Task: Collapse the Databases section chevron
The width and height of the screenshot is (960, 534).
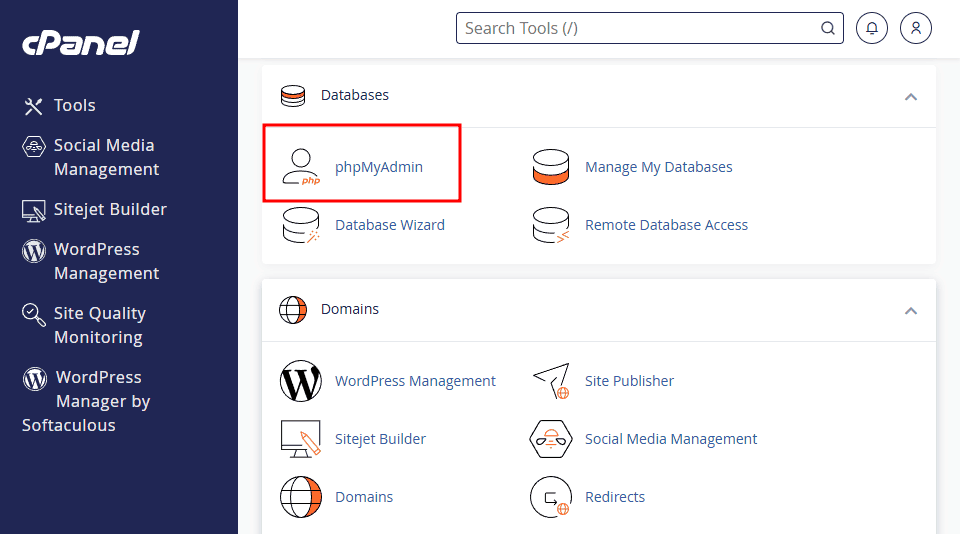Action: 911,97
